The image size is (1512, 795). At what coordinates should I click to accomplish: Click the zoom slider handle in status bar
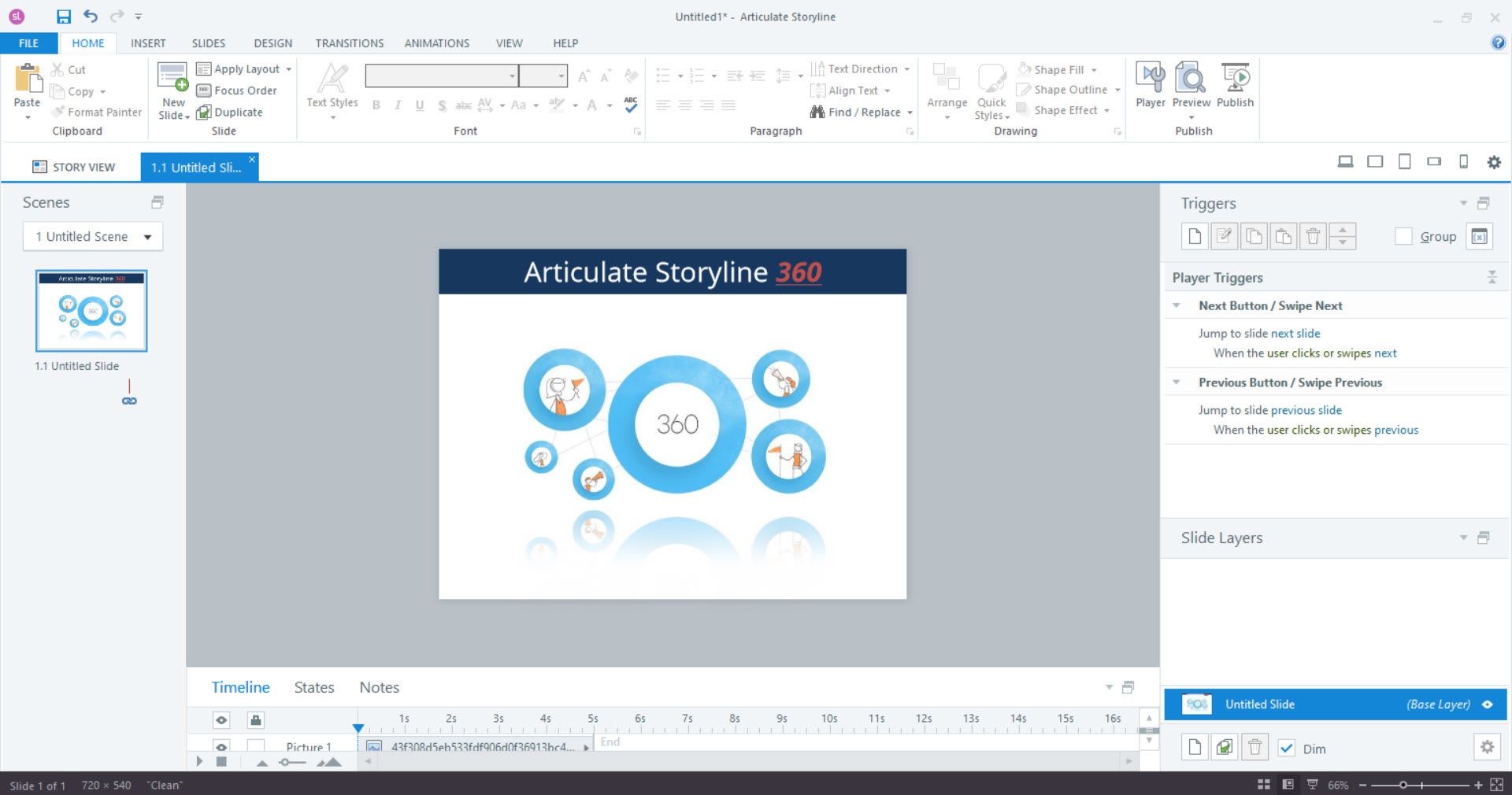point(1403,785)
